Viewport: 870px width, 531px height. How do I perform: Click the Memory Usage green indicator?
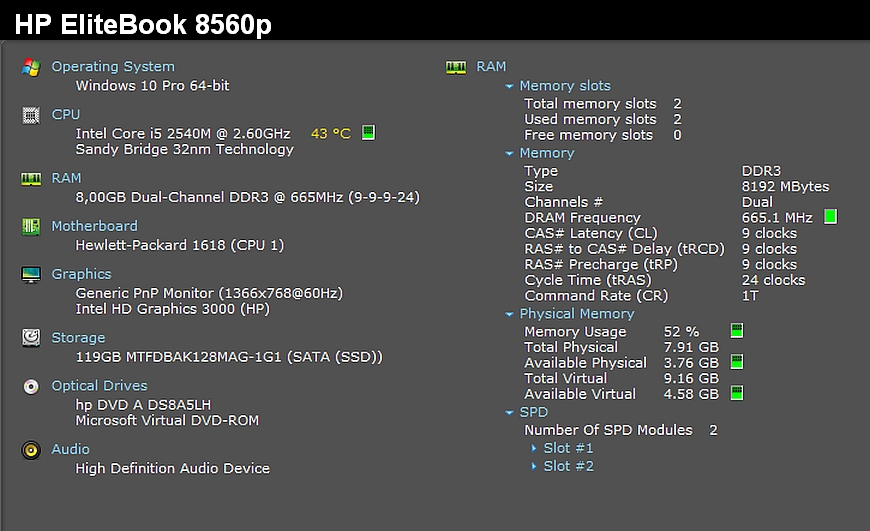[x=737, y=331]
